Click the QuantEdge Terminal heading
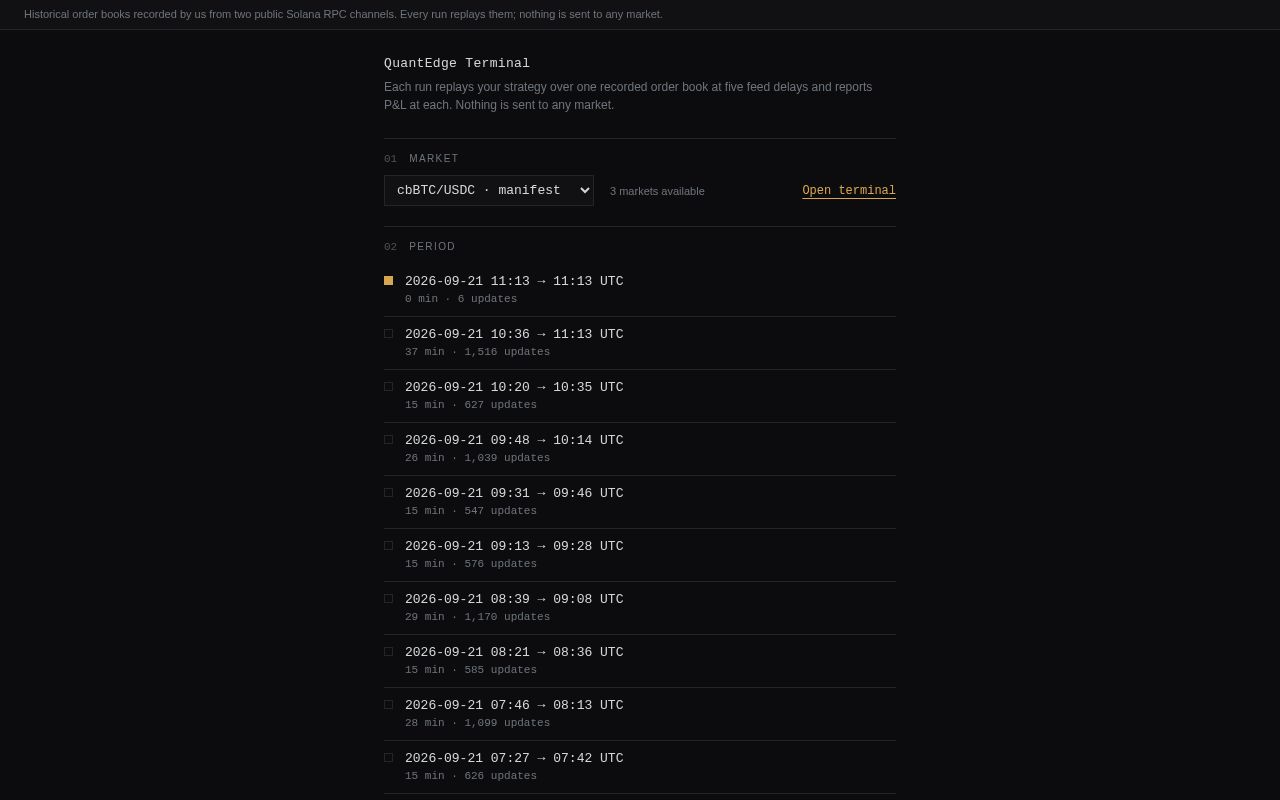1280x800 pixels. 457,64
